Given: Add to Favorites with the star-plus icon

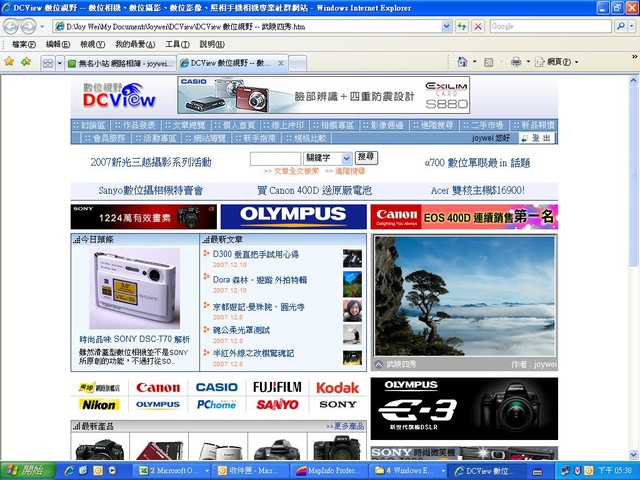Looking at the screenshot, I should (26, 62).
